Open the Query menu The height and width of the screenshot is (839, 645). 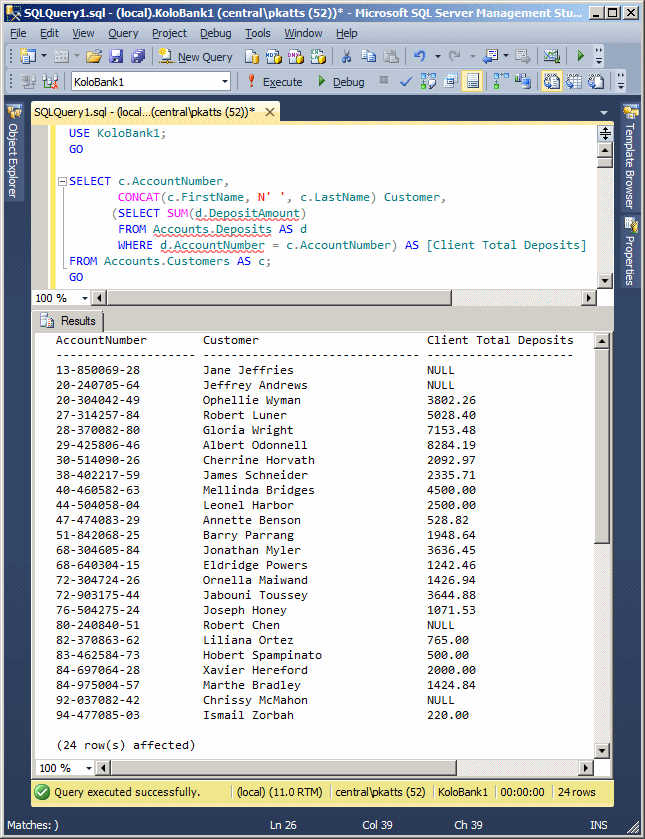click(x=123, y=33)
